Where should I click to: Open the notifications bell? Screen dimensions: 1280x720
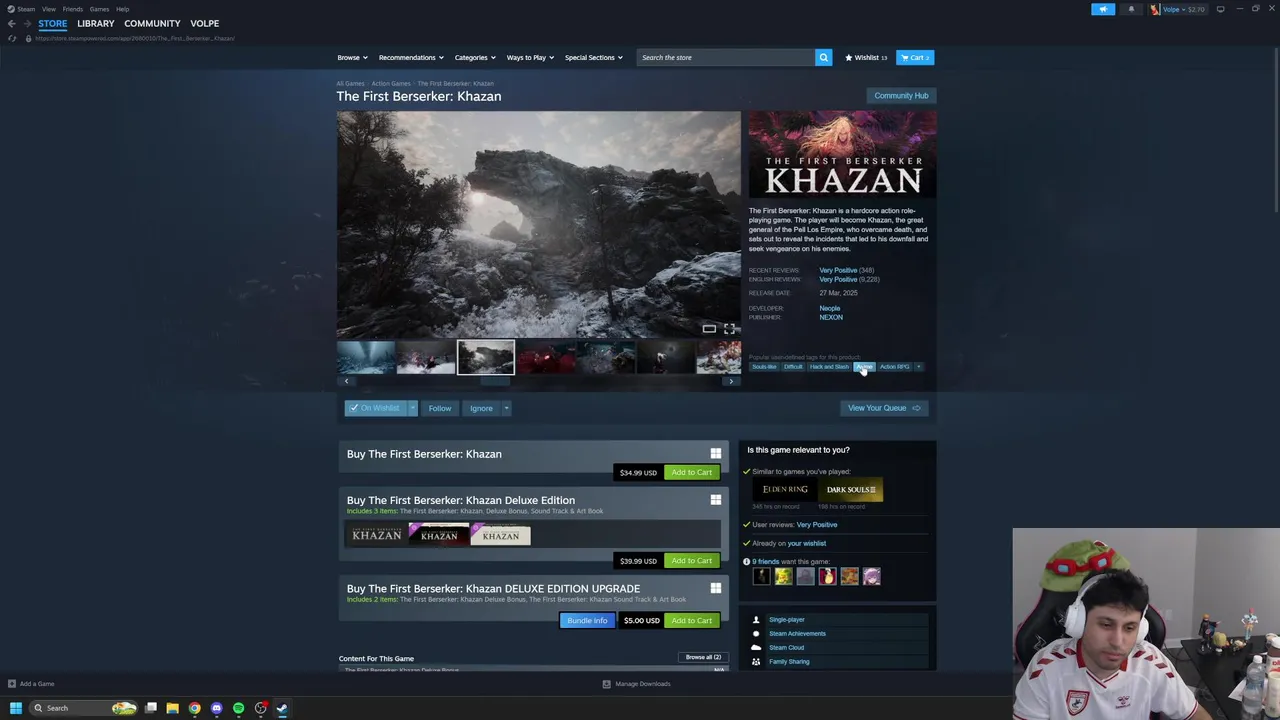coord(1131,9)
